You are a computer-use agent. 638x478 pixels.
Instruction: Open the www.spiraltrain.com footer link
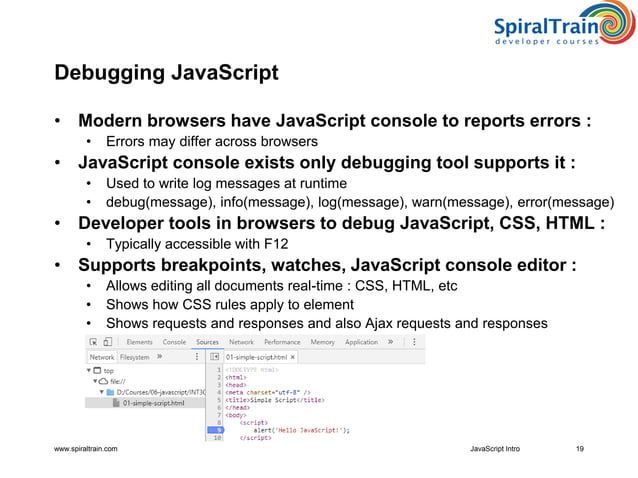(x=85, y=449)
